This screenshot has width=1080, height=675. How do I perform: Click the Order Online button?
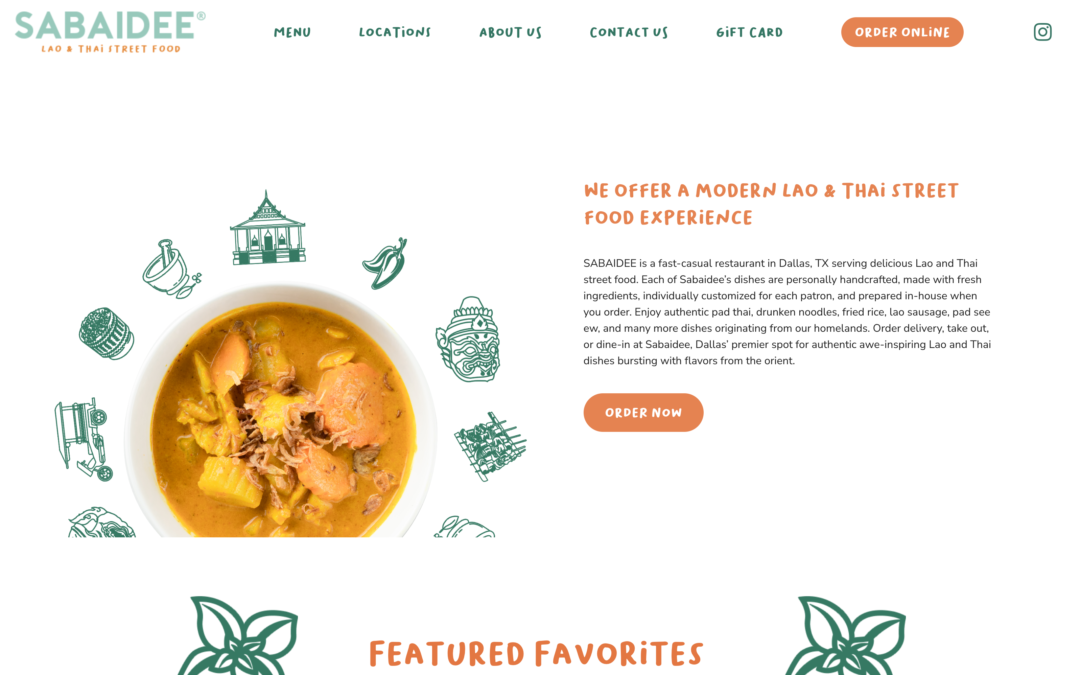point(902,32)
